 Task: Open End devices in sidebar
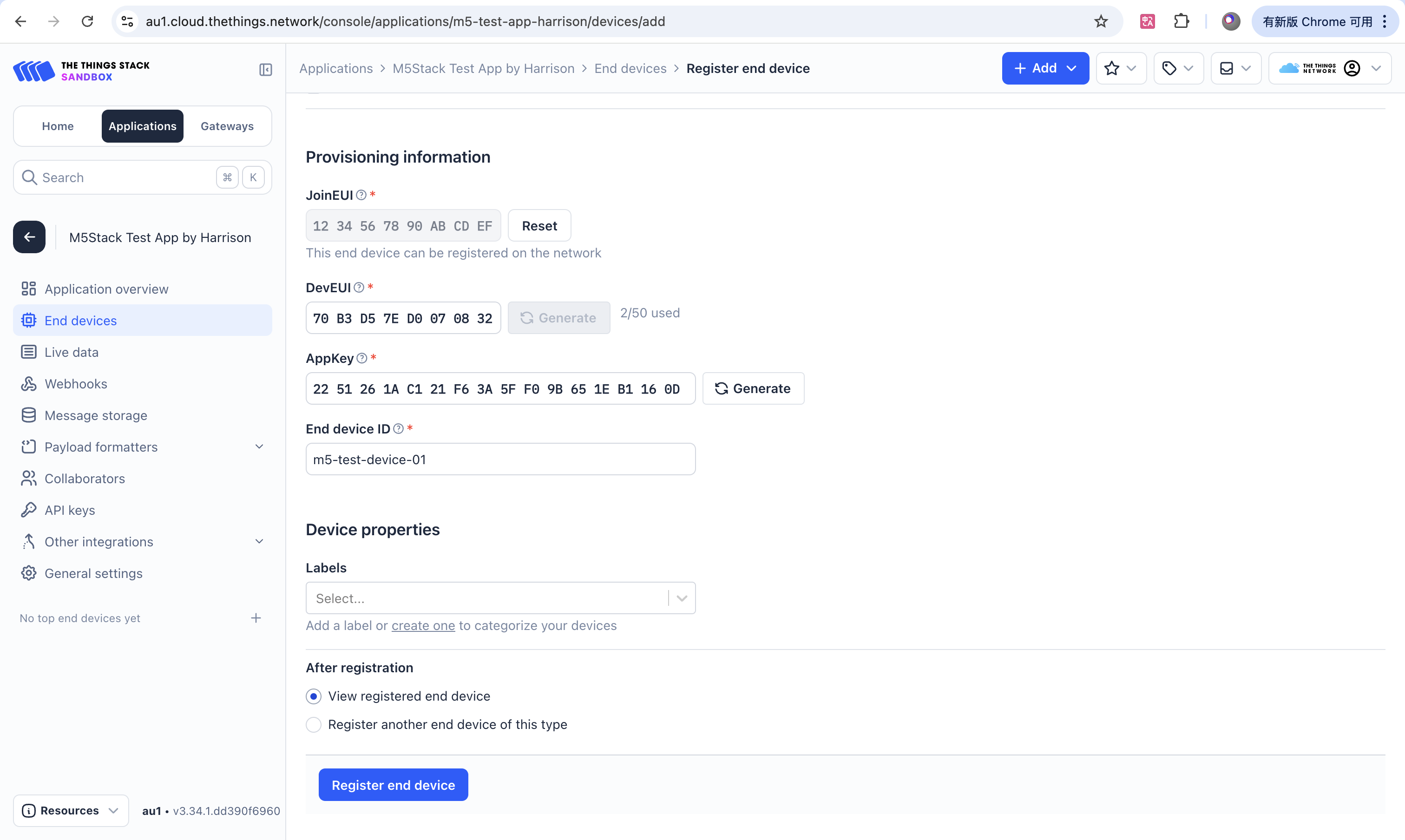click(142, 321)
